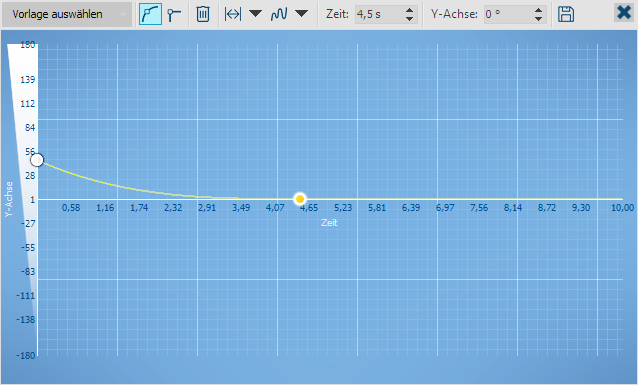Increase the Y-Achse value with the up arrow
The height and width of the screenshot is (385, 638).
coord(538,10)
